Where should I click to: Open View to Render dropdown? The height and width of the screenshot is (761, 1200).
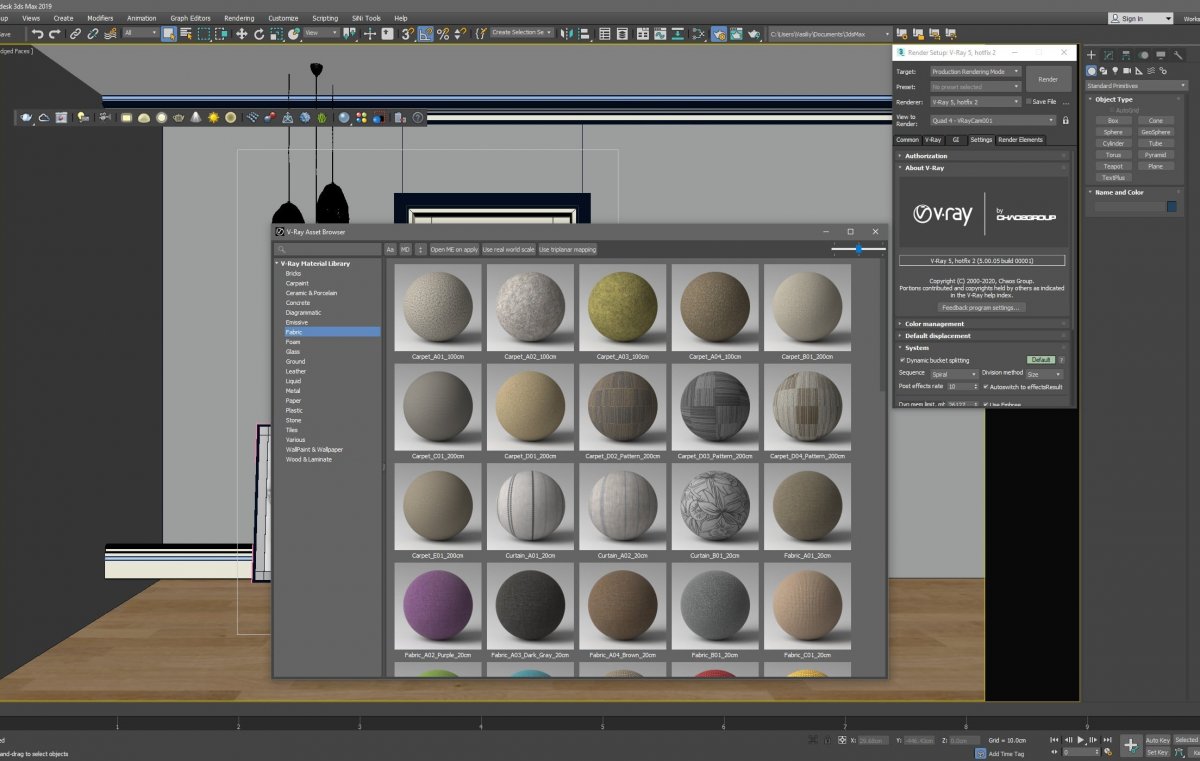pos(992,120)
